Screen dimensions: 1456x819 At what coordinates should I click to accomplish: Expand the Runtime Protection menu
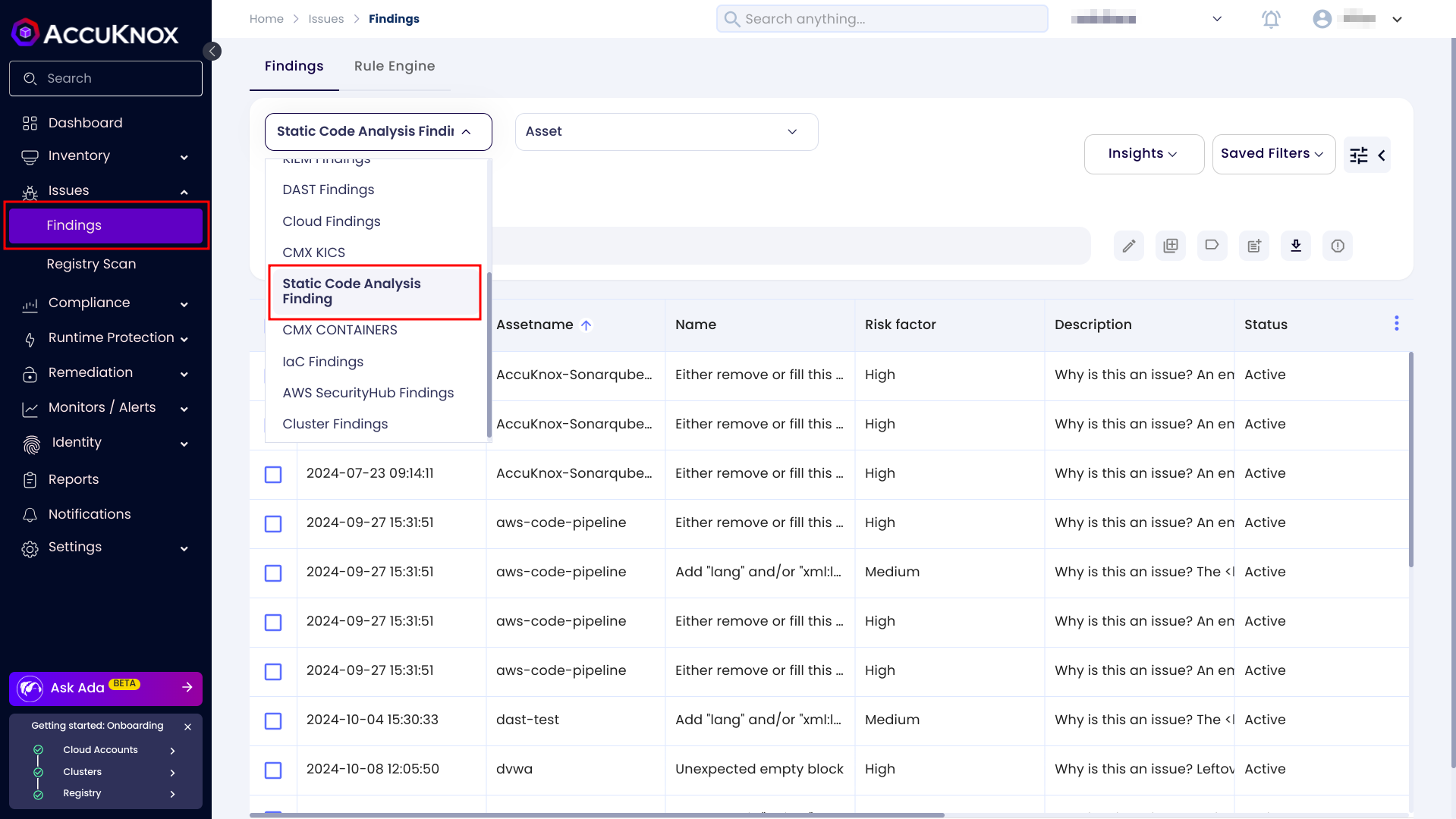pos(105,338)
